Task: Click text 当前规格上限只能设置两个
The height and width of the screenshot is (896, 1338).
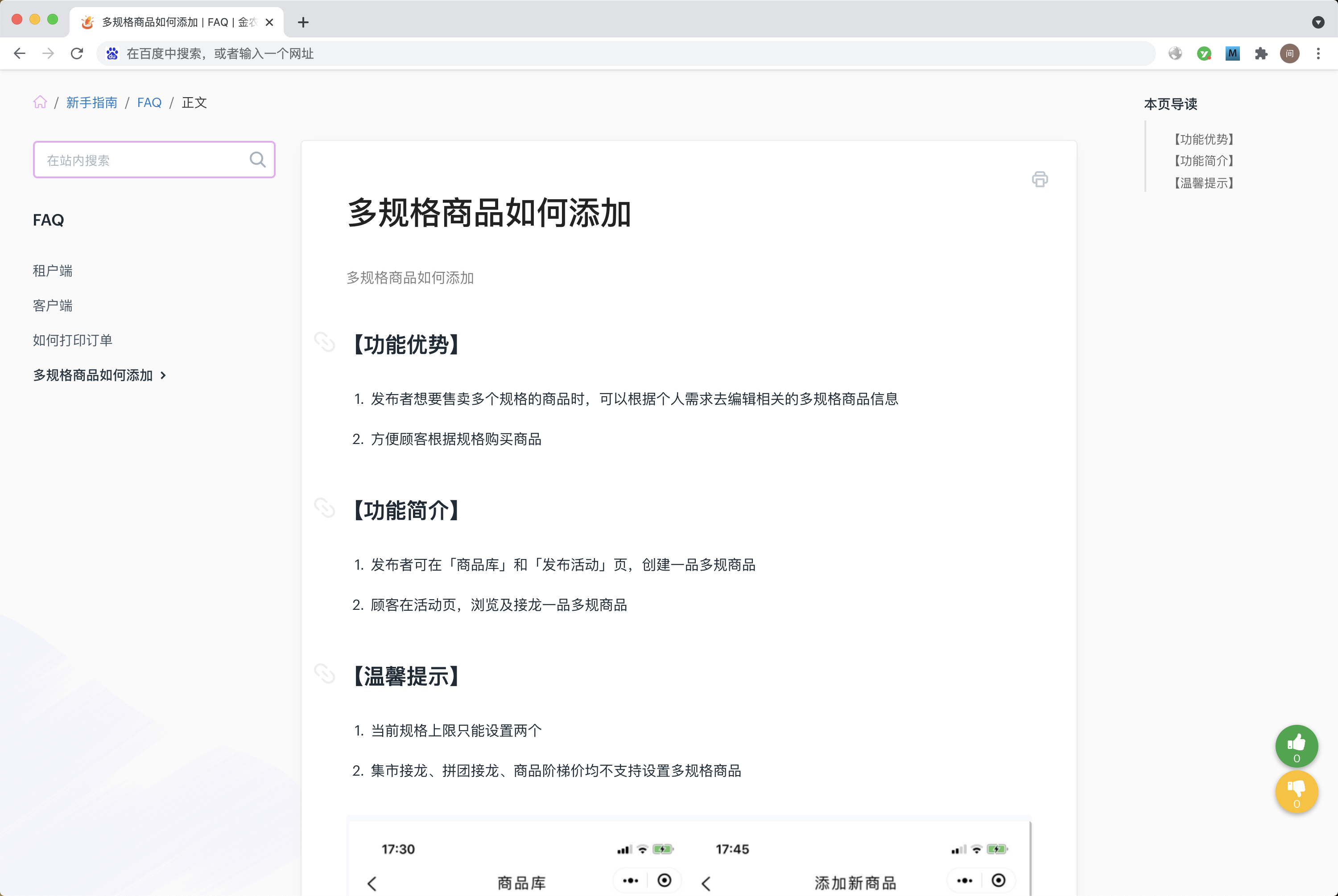Action: (456, 730)
